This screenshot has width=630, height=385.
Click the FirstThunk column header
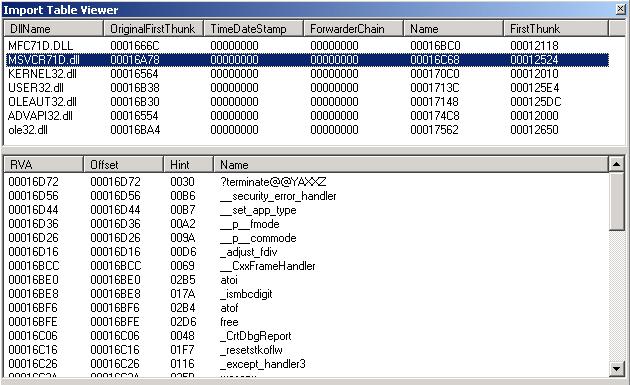(556, 29)
